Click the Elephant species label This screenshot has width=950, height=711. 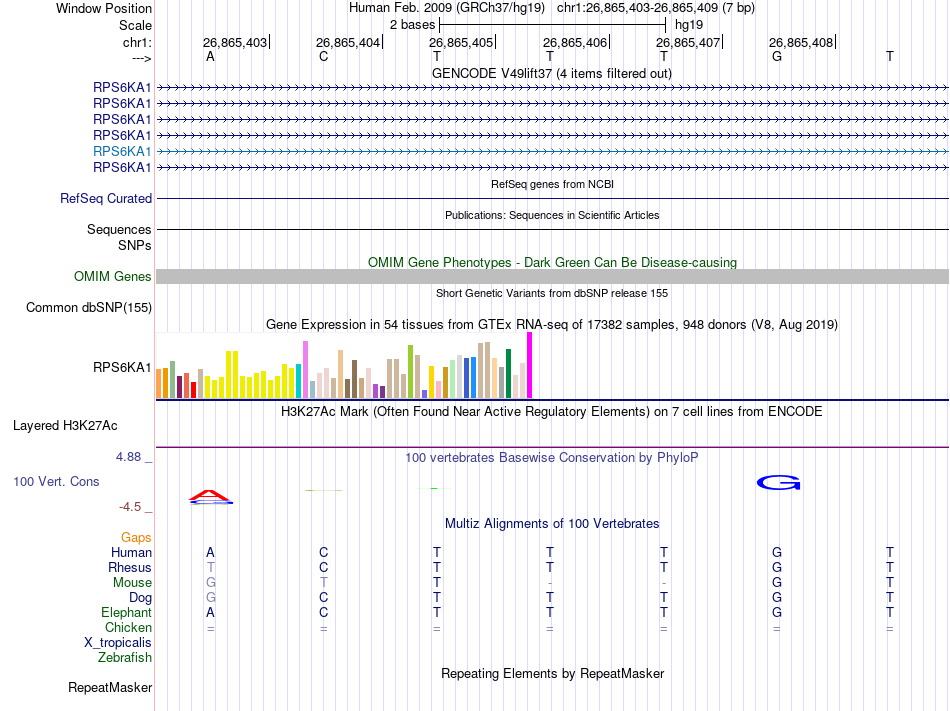126,613
